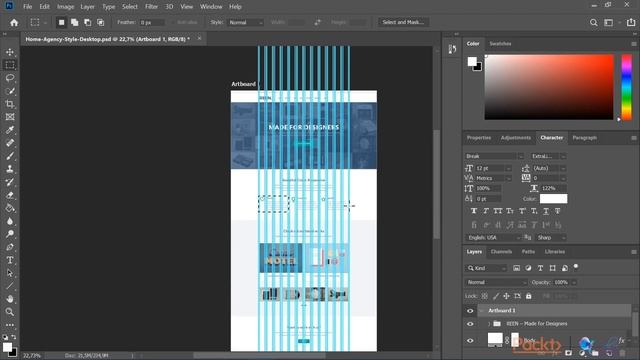Close the Home-Agency-Style-Desktop.psd document tab

(x=199, y=38)
